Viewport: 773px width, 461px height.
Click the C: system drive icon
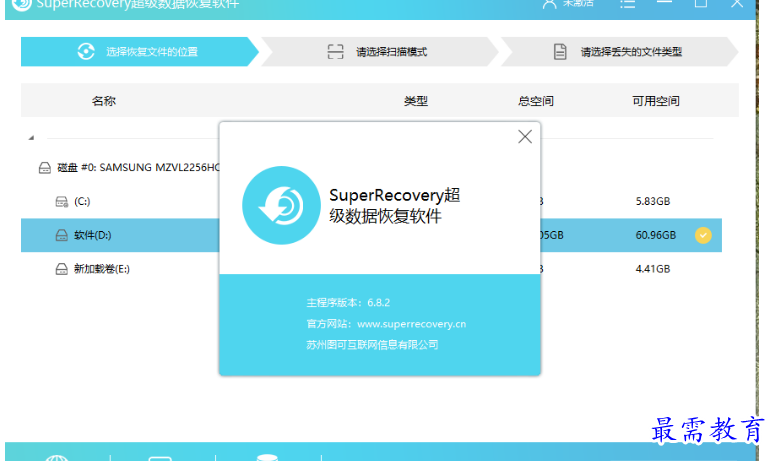[62, 202]
